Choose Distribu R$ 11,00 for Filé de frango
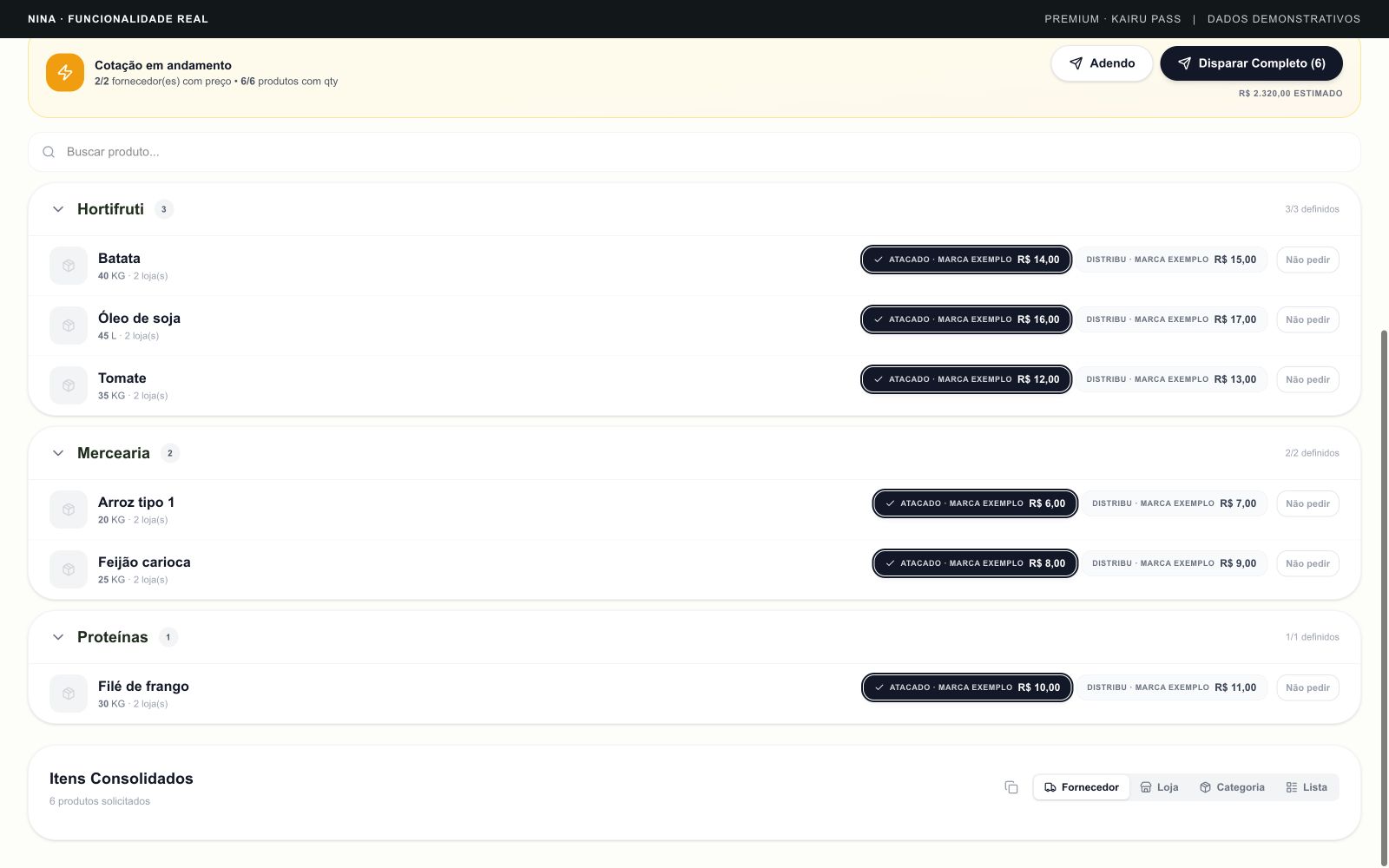The height and width of the screenshot is (868, 1389). point(1172,687)
